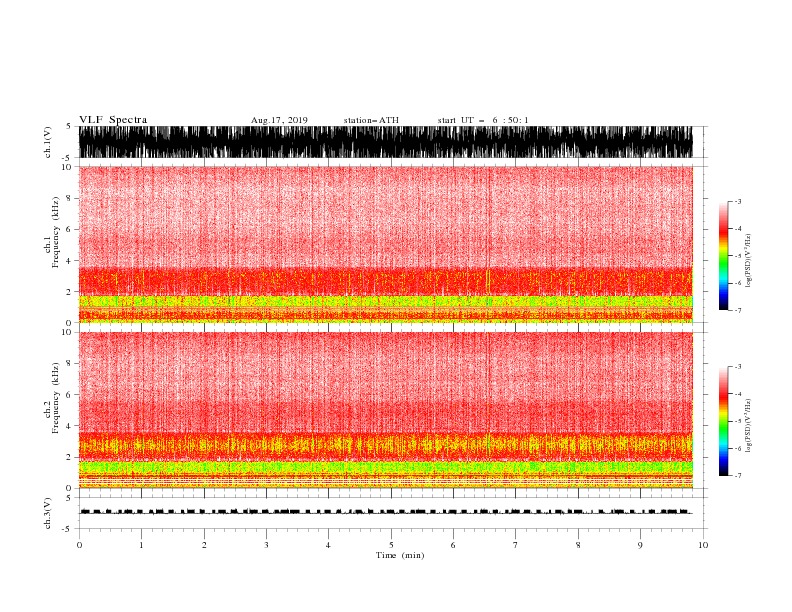
Task: Click ch.2 frequency axis tick "6"
Action: coord(69,395)
